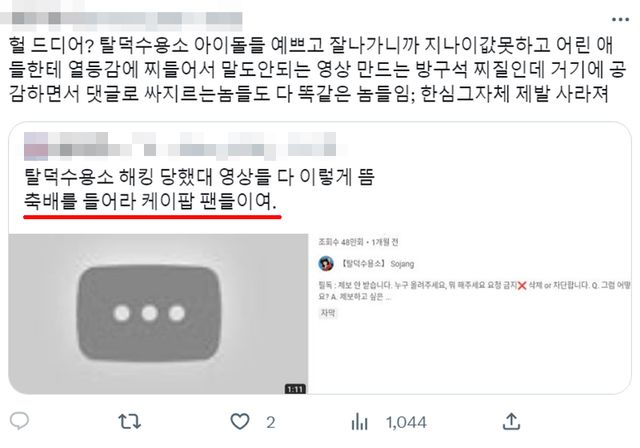Click the 1,044 view count number
The height and width of the screenshot is (448, 640).
(406, 422)
